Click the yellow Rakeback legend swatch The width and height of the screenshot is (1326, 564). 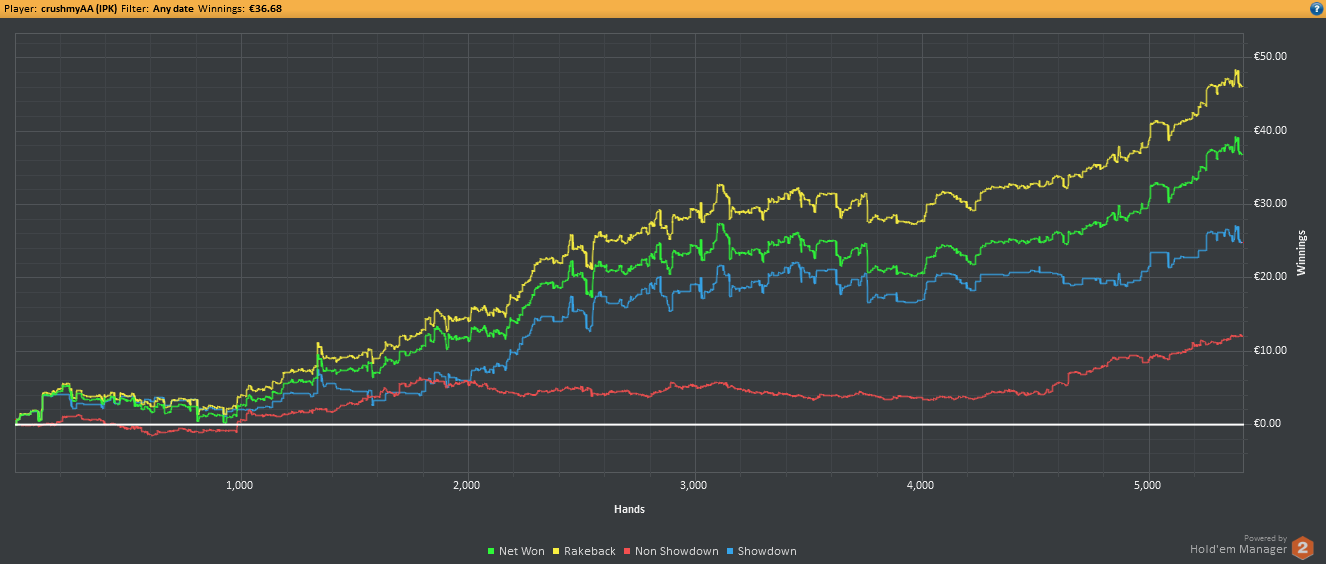(x=555, y=552)
